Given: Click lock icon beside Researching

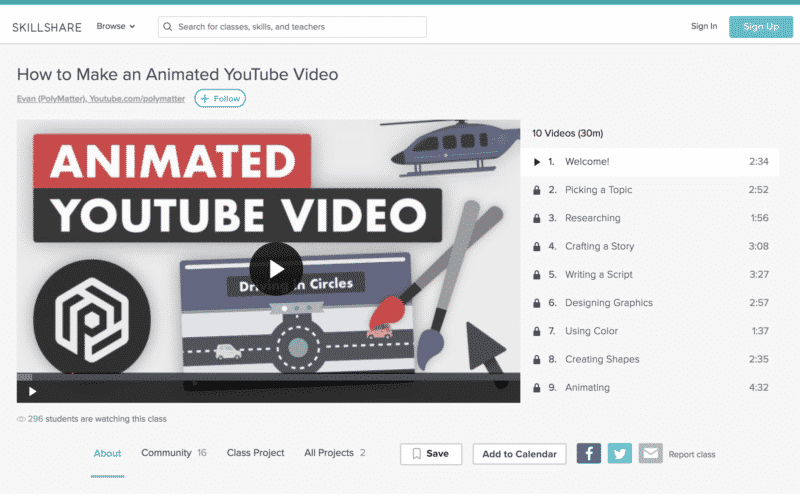Looking at the screenshot, I should point(536,218).
